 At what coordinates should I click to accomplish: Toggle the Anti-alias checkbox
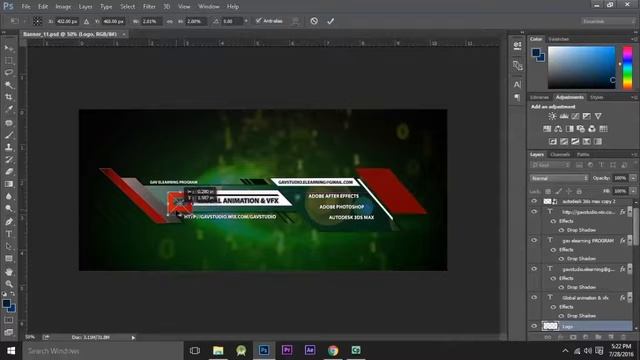coord(258,21)
